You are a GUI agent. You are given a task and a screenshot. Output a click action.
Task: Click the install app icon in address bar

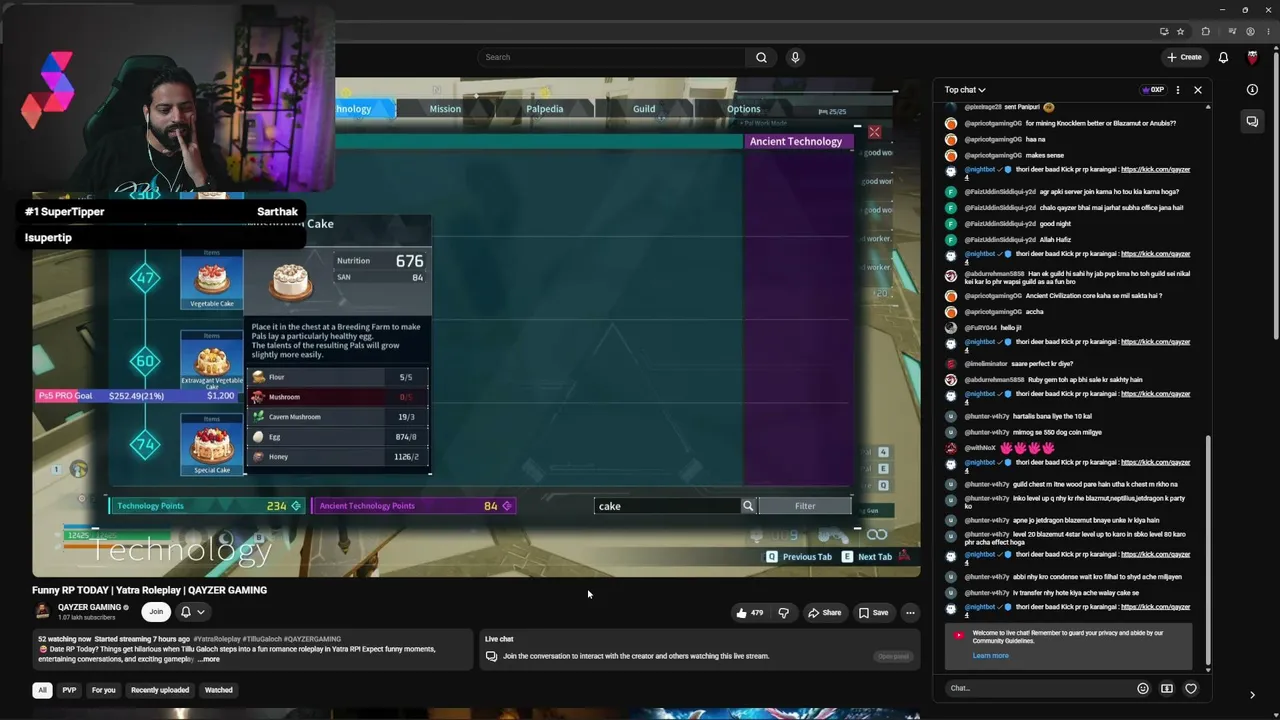[1164, 31]
